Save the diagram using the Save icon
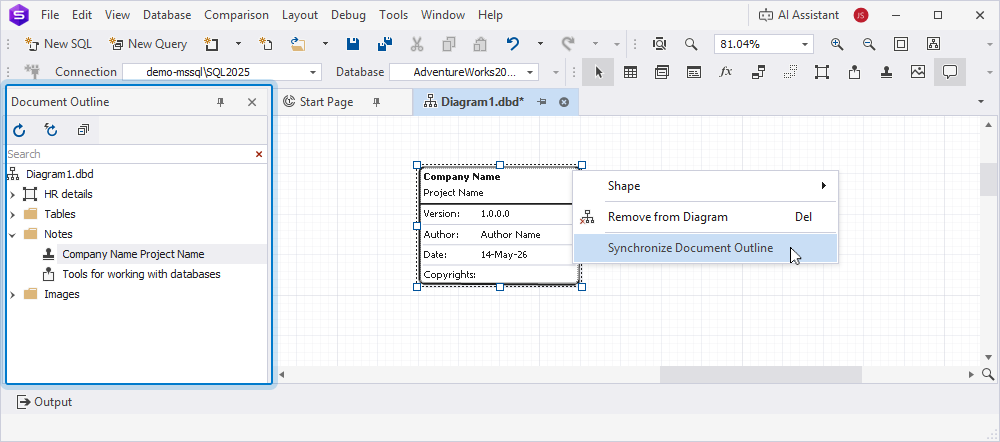The width and height of the screenshot is (1000, 442). point(353,44)
